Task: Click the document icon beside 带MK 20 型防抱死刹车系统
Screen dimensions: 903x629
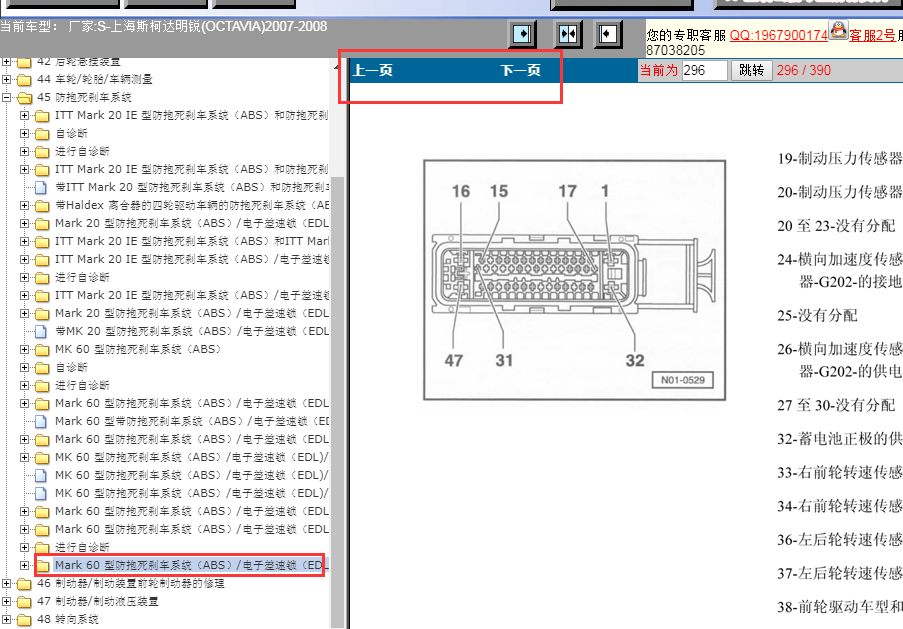Action: 41,332
